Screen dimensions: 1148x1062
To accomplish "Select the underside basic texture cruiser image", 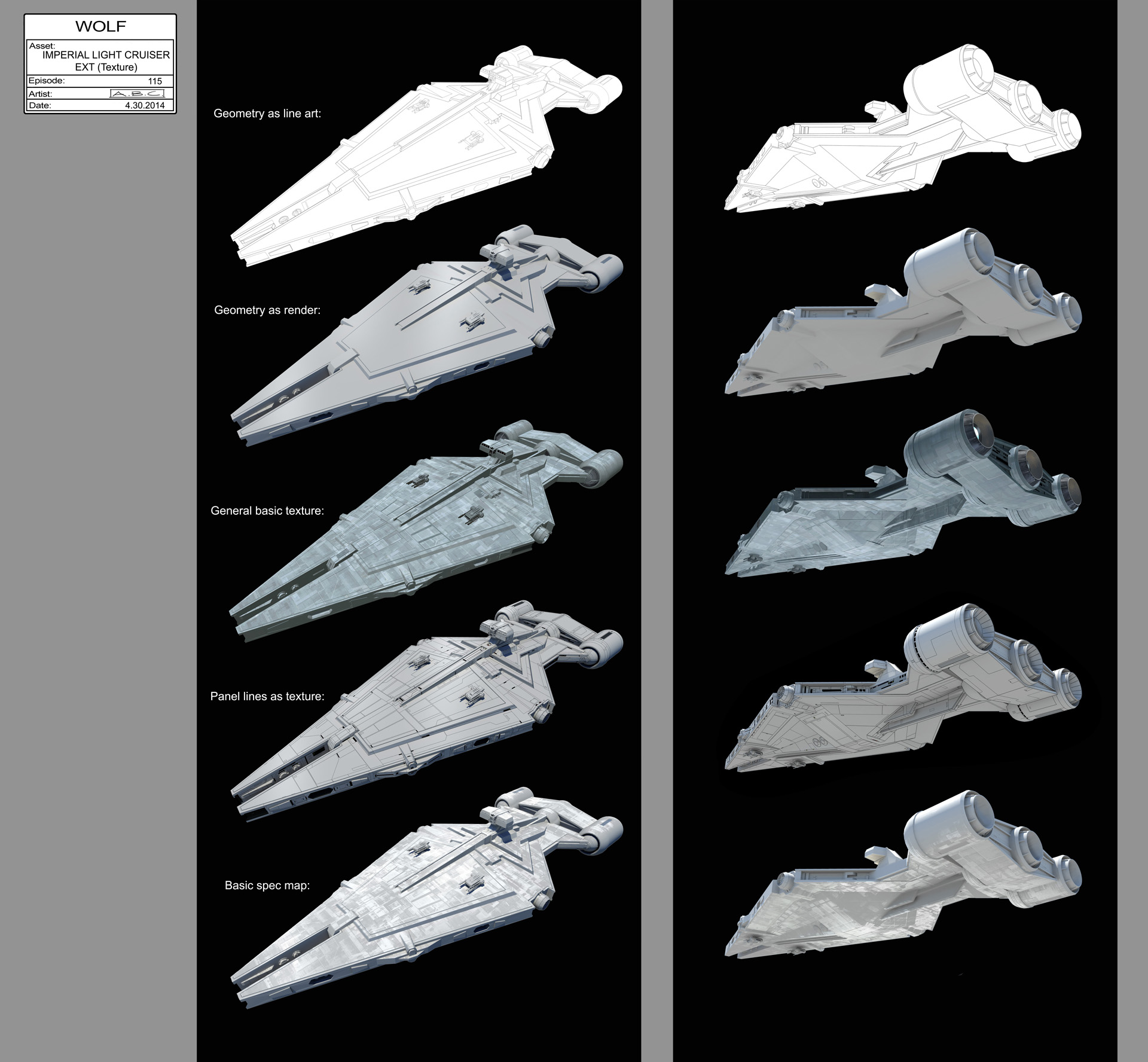I will point(902,493).
